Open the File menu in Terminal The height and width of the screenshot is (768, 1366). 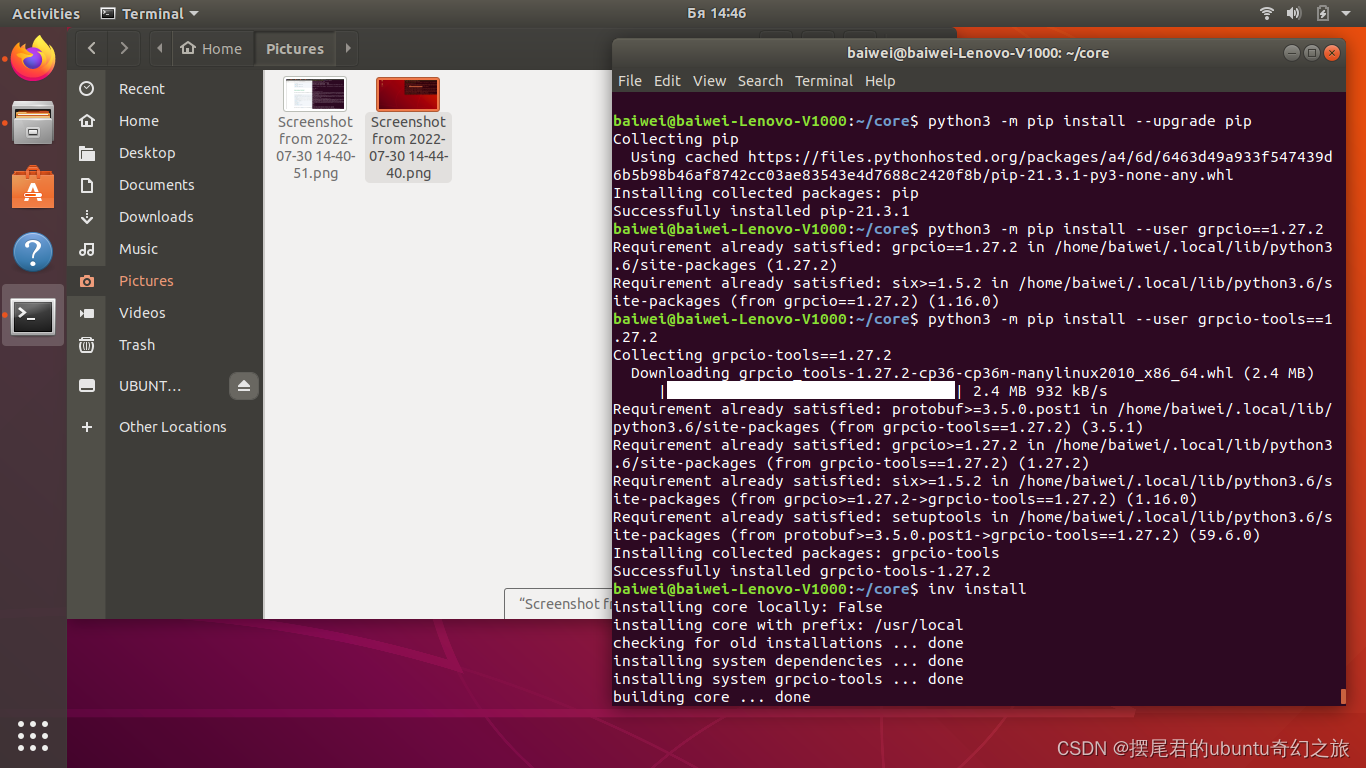pyautogui.click(x=630, y=81)
